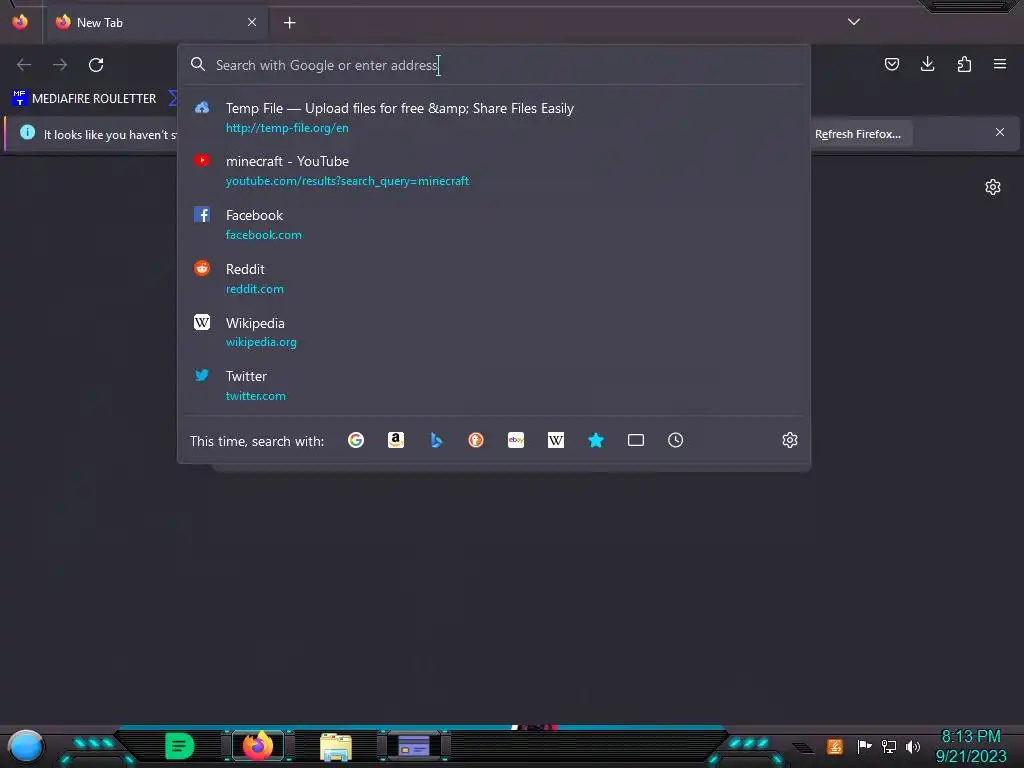
Task: Click Firefox taskbar icon
Action: click(x=258, y=746)
